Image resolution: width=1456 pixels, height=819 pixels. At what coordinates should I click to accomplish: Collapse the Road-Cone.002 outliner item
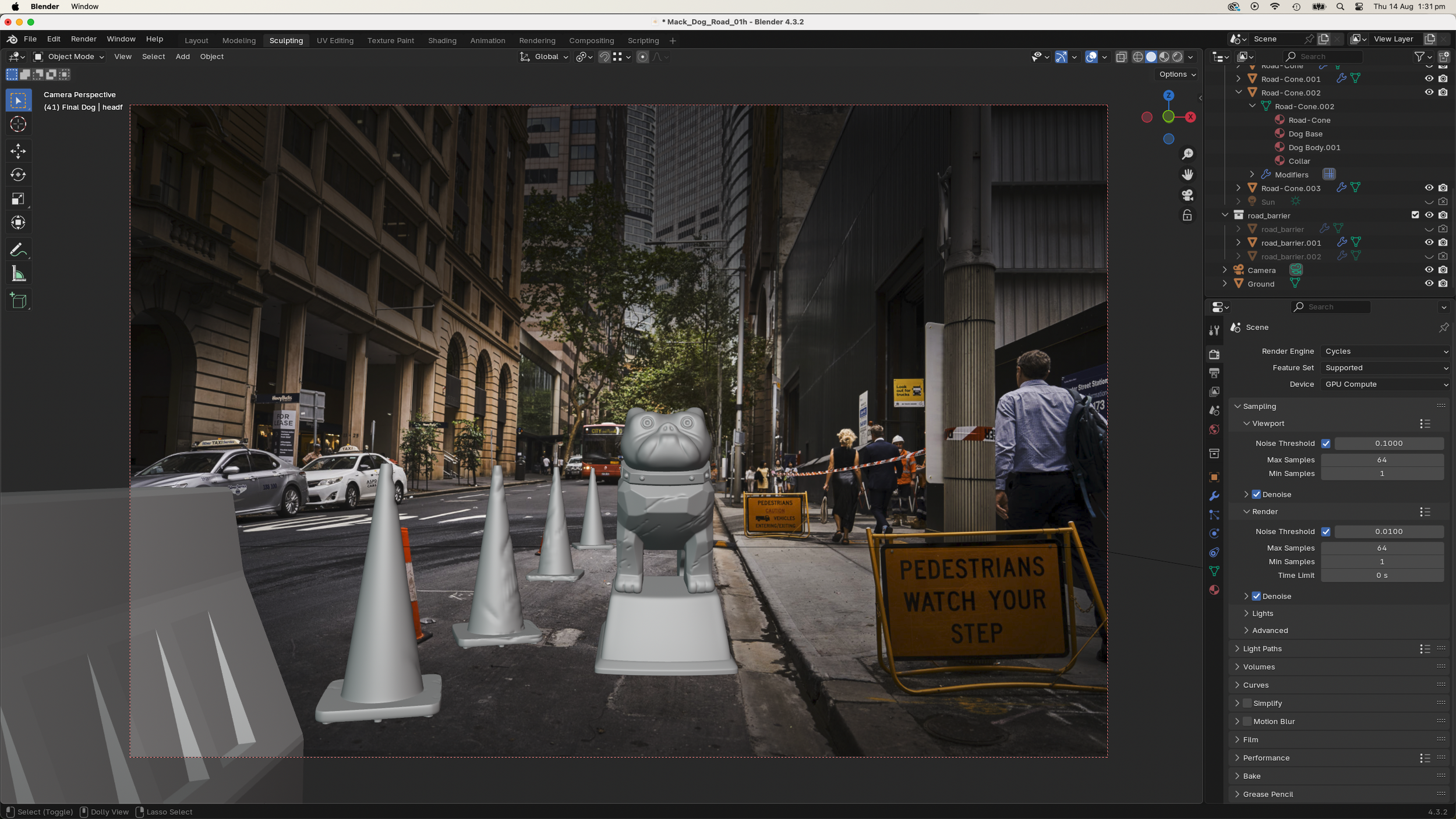click(1239, 92)
